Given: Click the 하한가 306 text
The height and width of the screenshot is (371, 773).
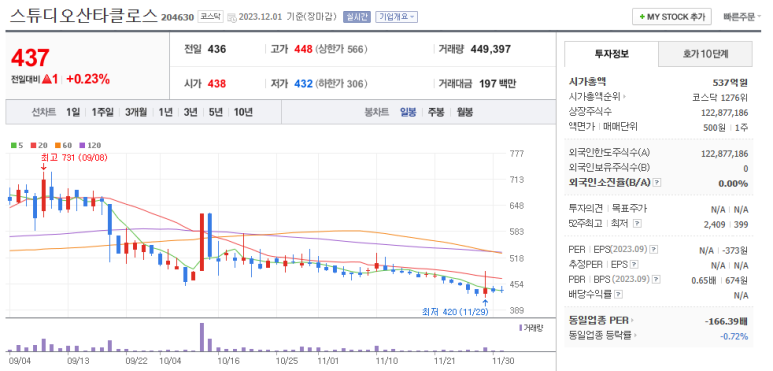Looking at the screenshot, I should point(341,84).
